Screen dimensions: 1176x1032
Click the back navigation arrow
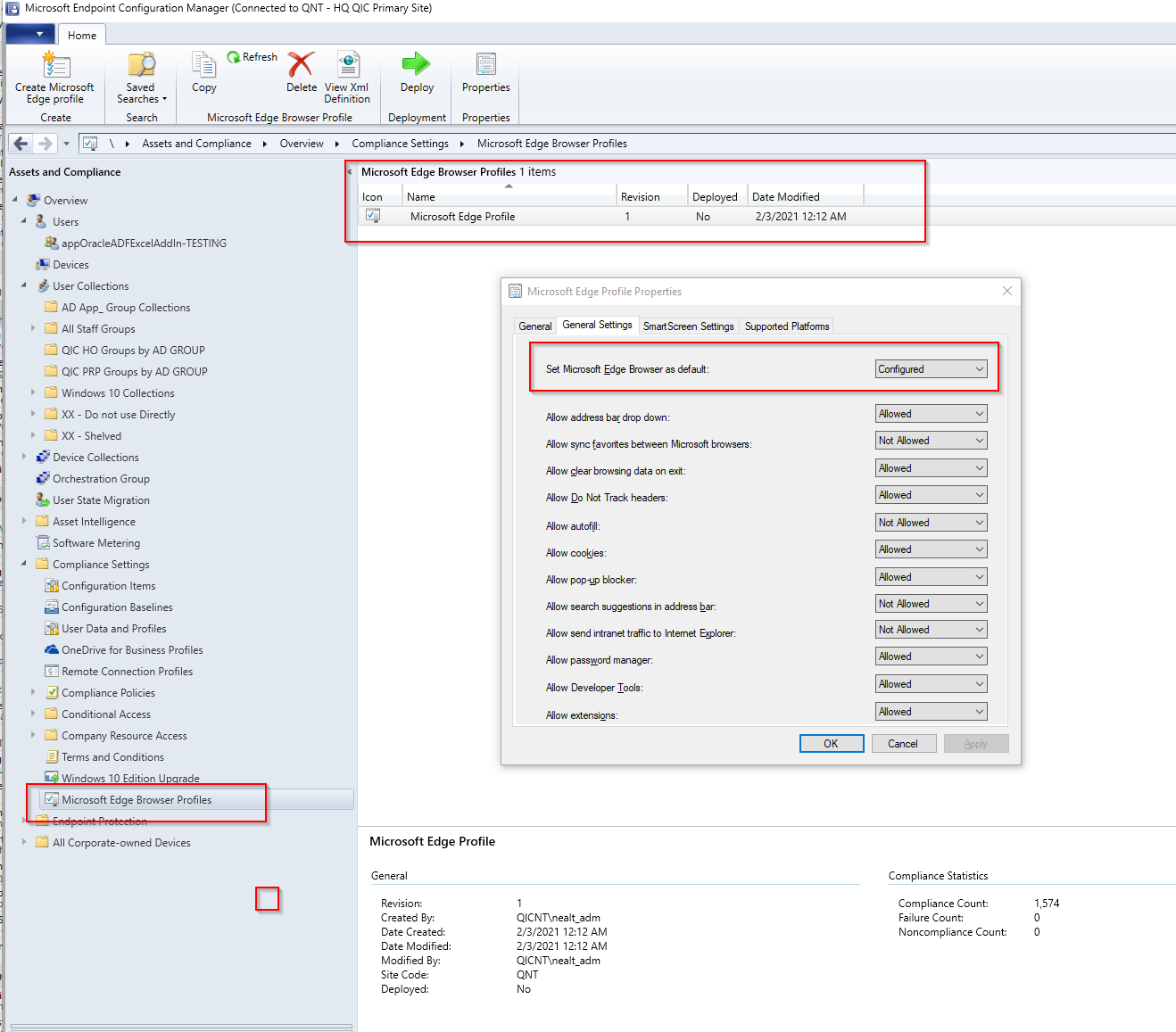(x=20, y=143)
